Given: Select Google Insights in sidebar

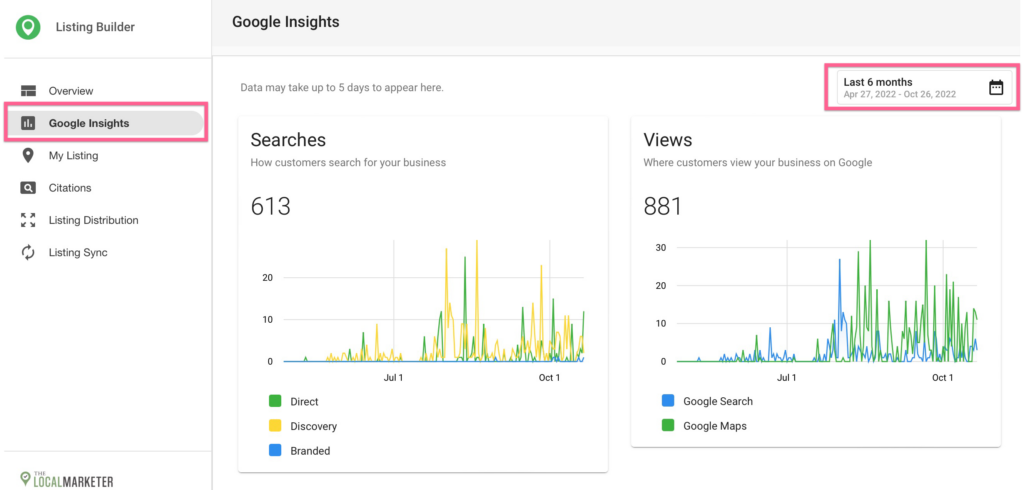Looking at the screenshot, I should [104, 123].
